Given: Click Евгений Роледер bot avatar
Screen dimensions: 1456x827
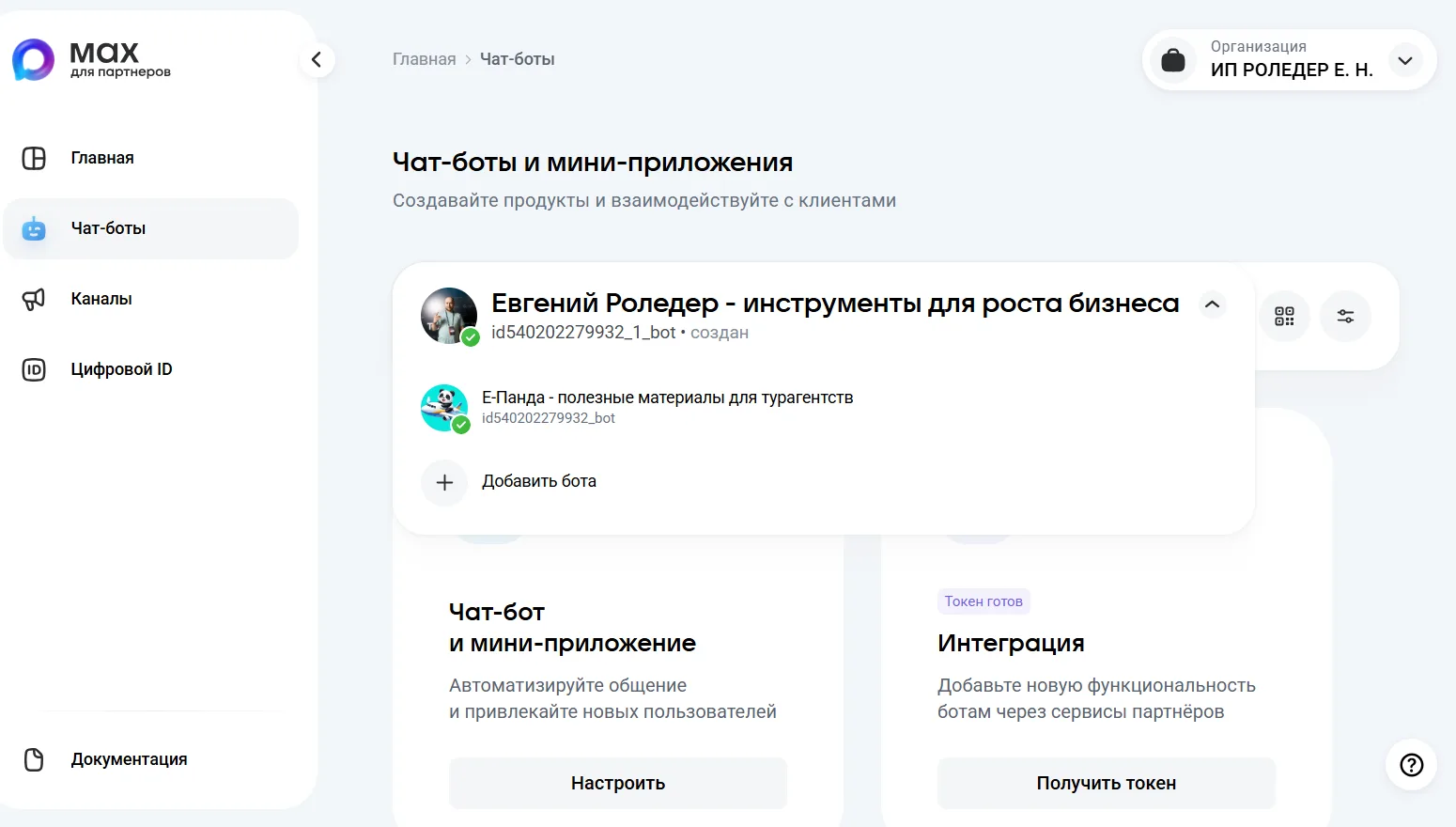Looking at the screenshot, I should click(449, 316).
